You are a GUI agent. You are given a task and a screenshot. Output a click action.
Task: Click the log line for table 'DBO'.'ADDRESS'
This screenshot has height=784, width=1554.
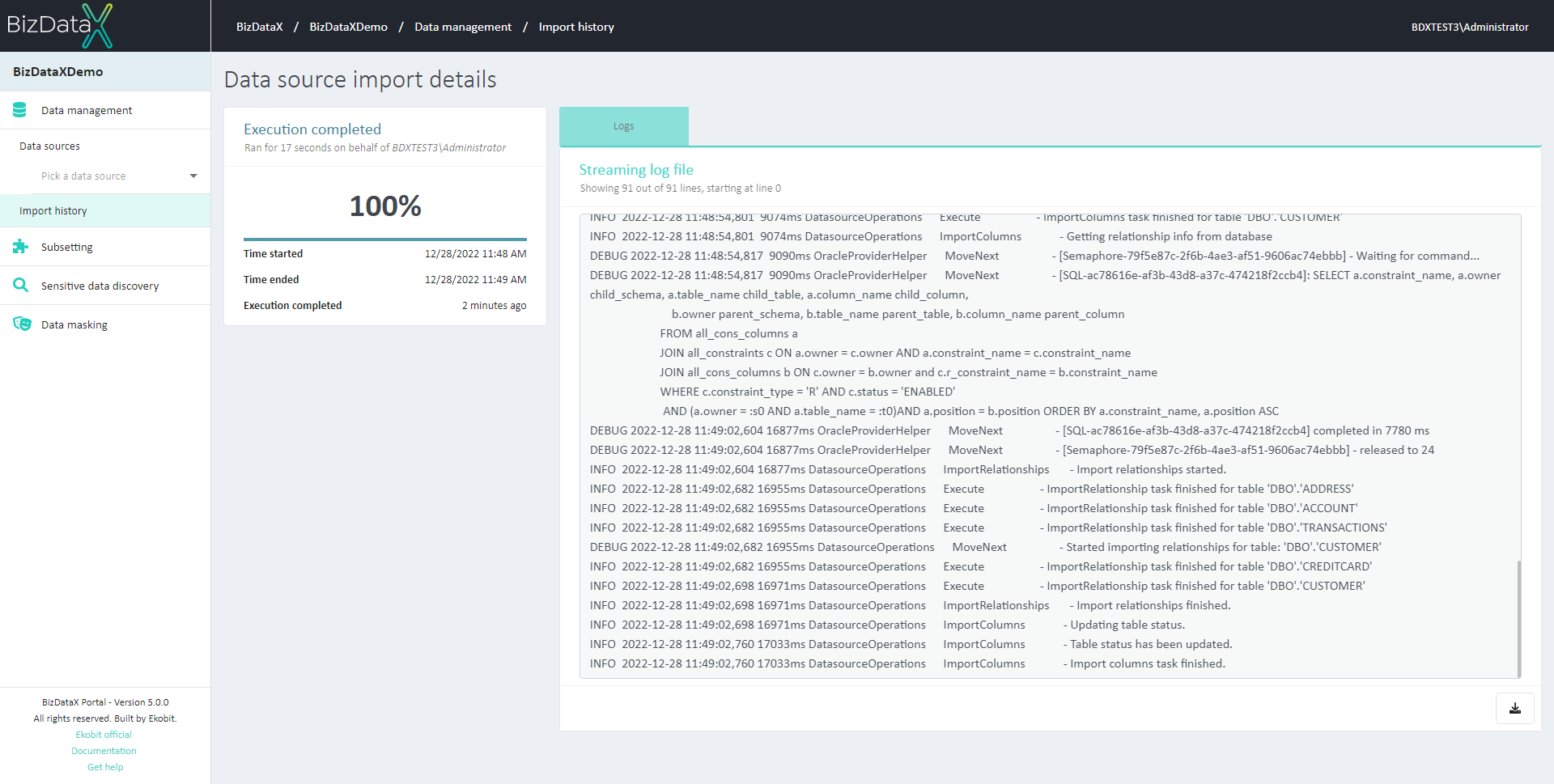[971, 489]
